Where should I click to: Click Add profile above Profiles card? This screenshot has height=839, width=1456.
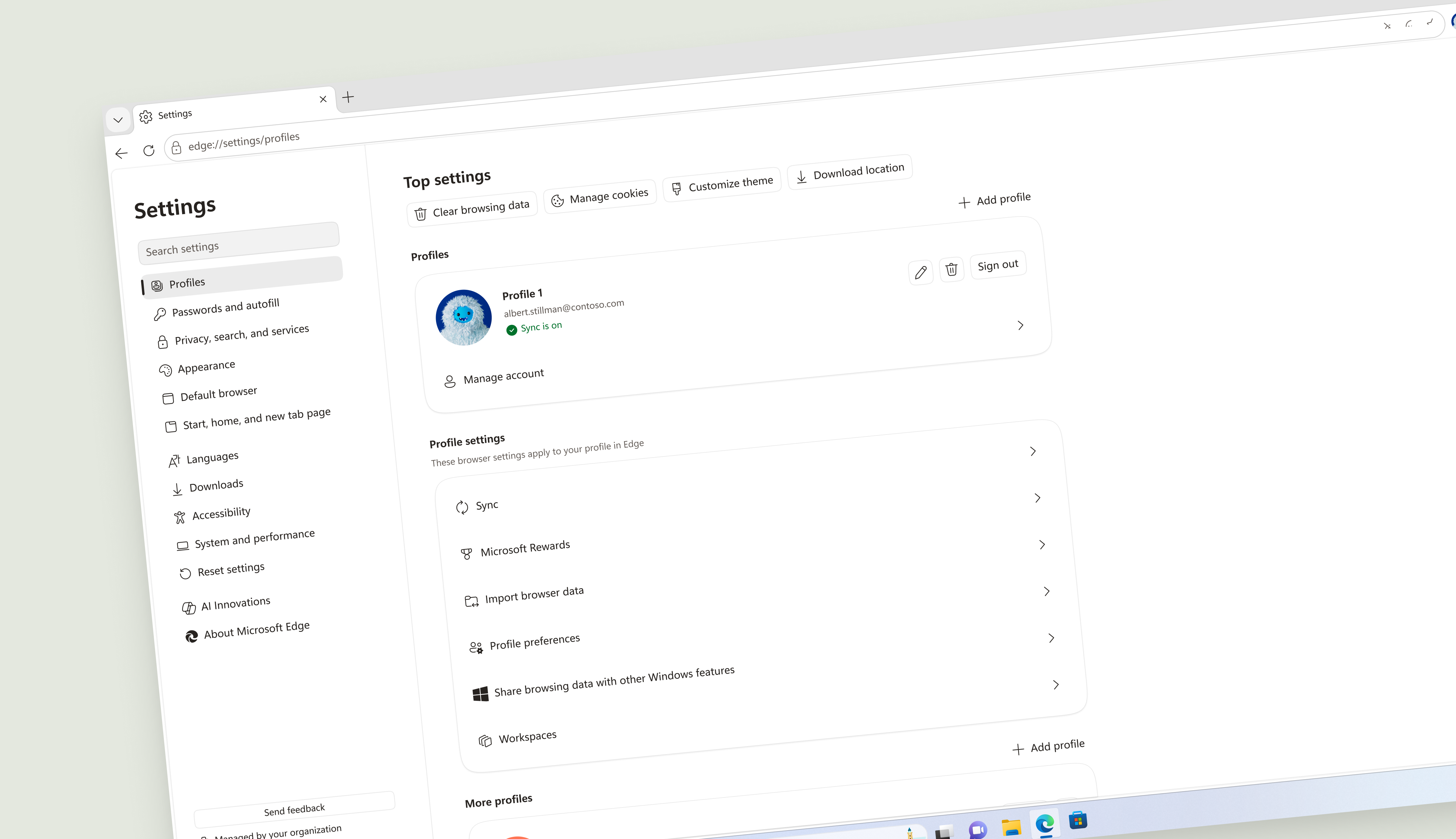[x=994, y=200]
